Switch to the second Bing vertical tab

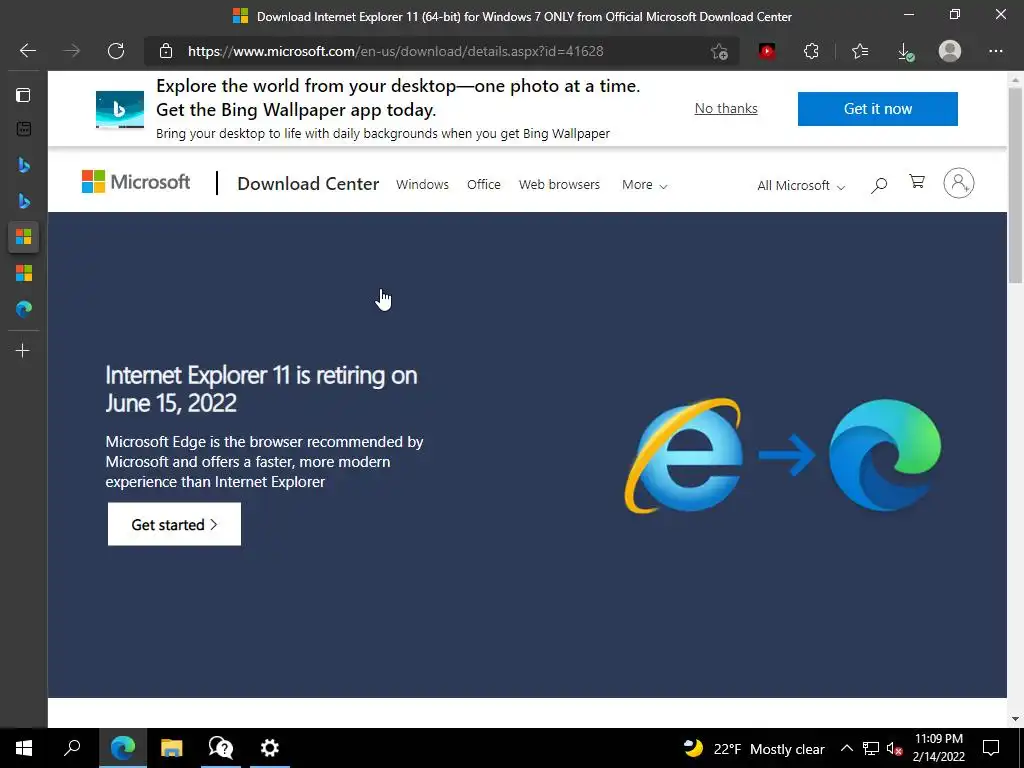(x=24, y=200)
